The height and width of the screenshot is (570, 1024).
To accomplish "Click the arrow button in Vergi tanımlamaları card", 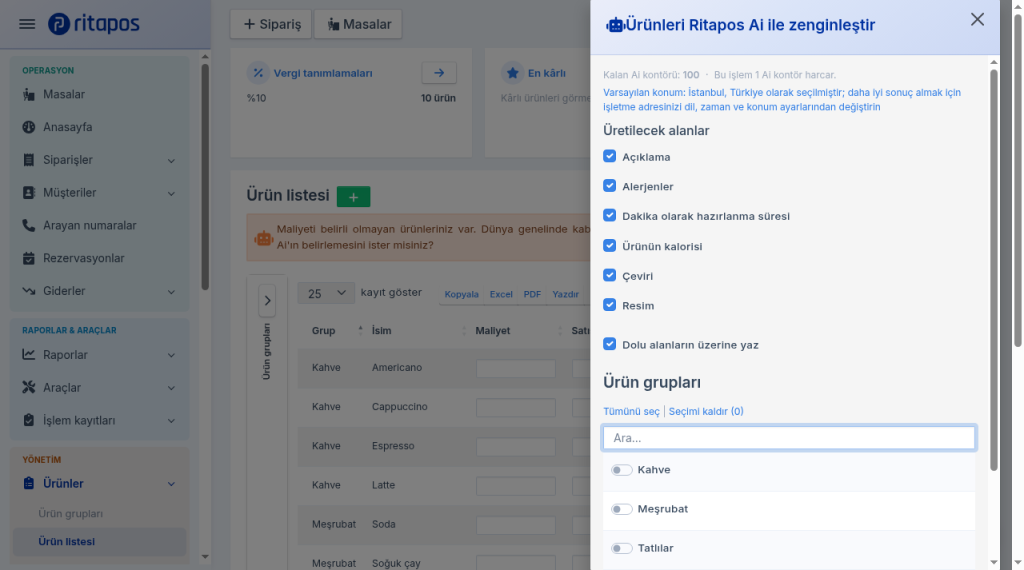I will [x=439, y=72].
